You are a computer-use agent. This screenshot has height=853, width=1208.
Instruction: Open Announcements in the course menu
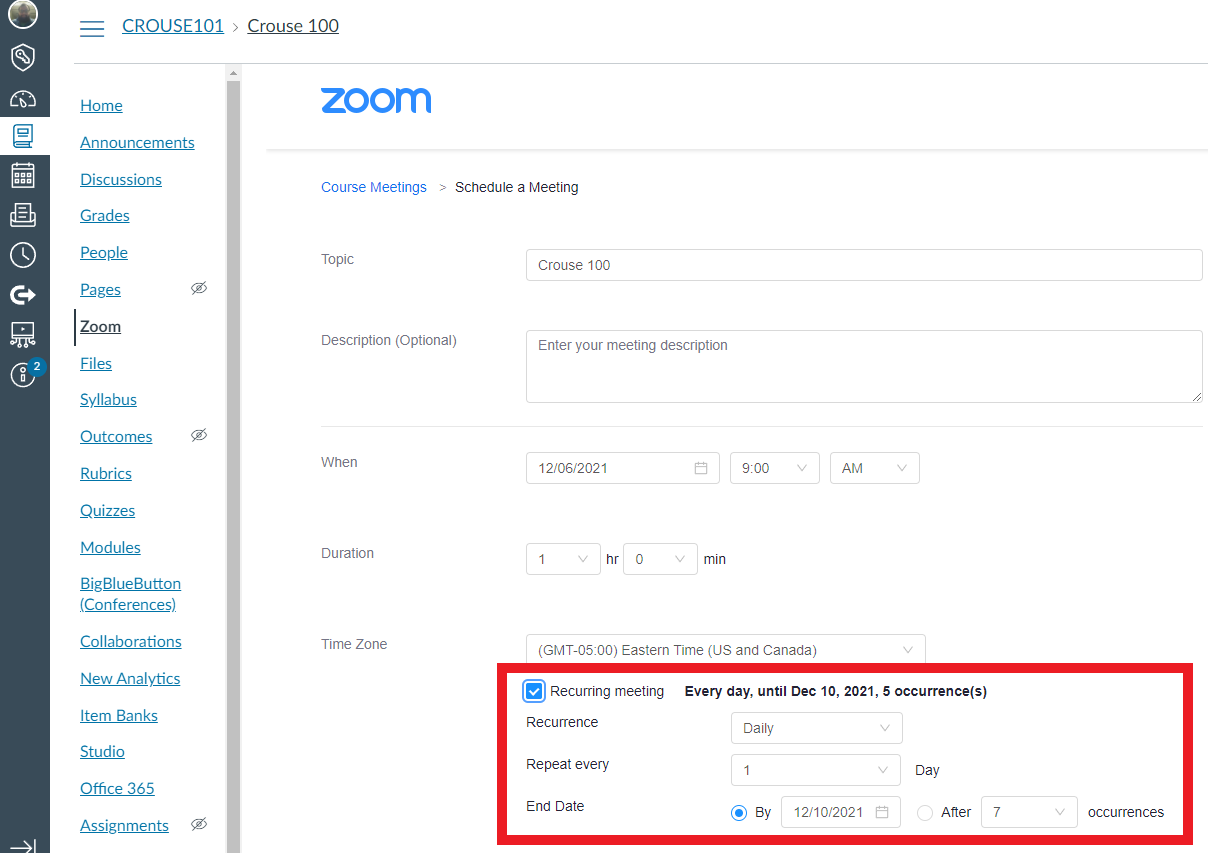pyautogui.click(x=137, y=142)
